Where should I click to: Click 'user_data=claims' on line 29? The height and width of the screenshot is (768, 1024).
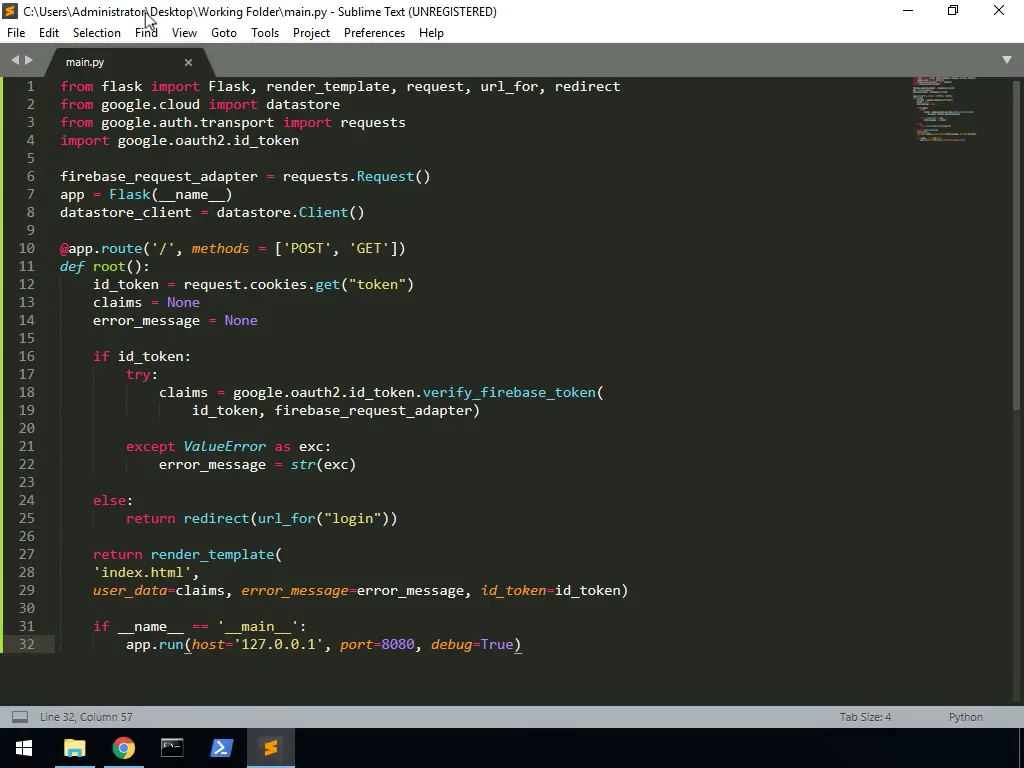tap(159, 590)
